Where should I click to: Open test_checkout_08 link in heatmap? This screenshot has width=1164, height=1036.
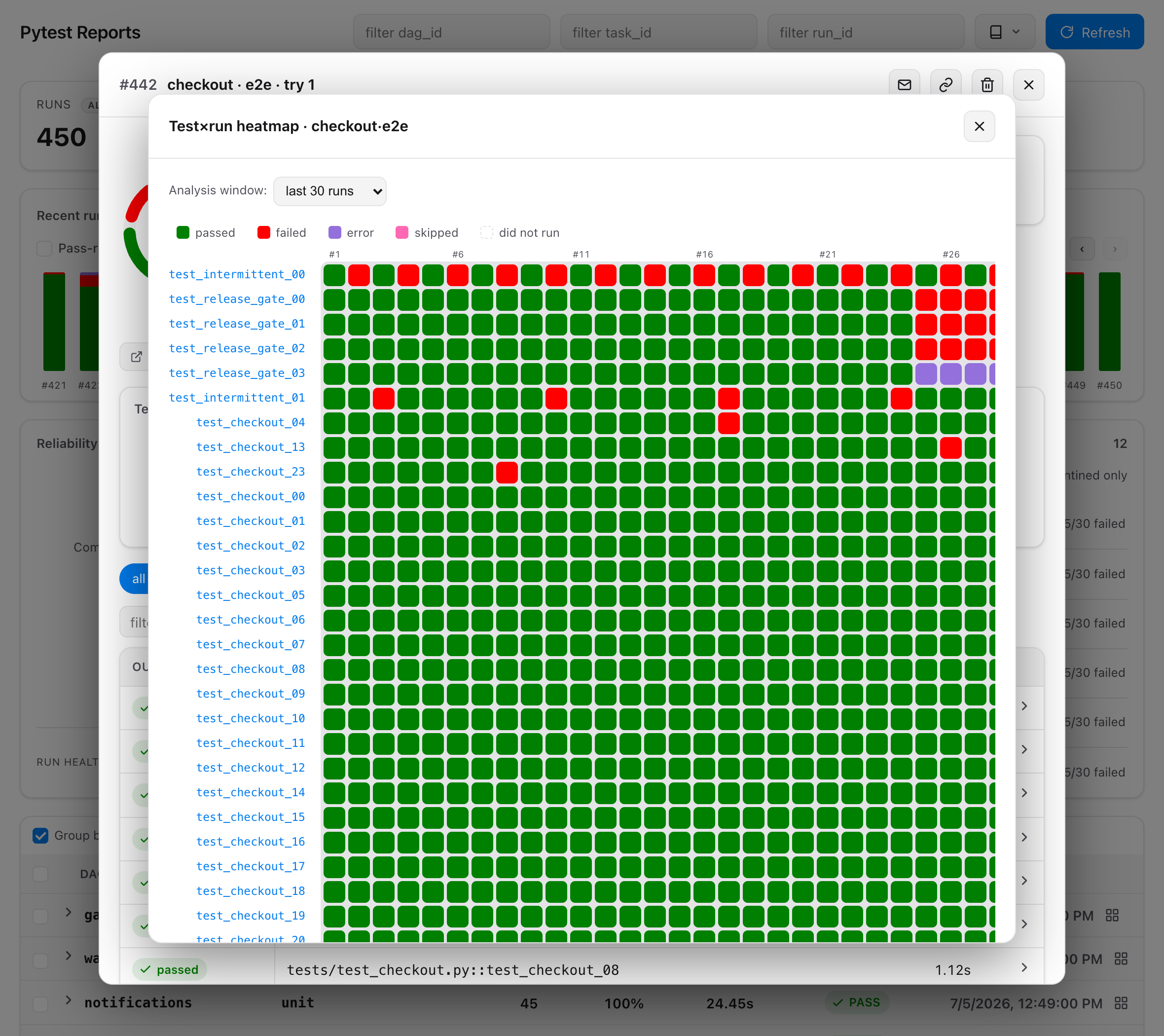click(x=251, y=669)
